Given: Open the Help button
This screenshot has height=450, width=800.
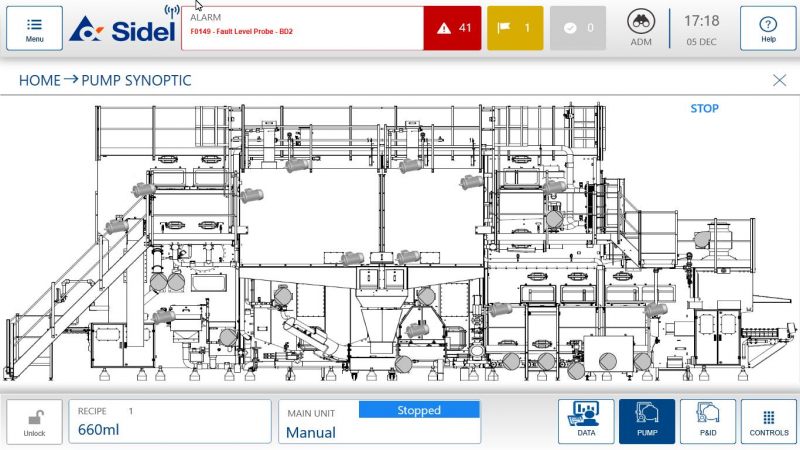Looking at the screenshot, I should click(768, 28).
